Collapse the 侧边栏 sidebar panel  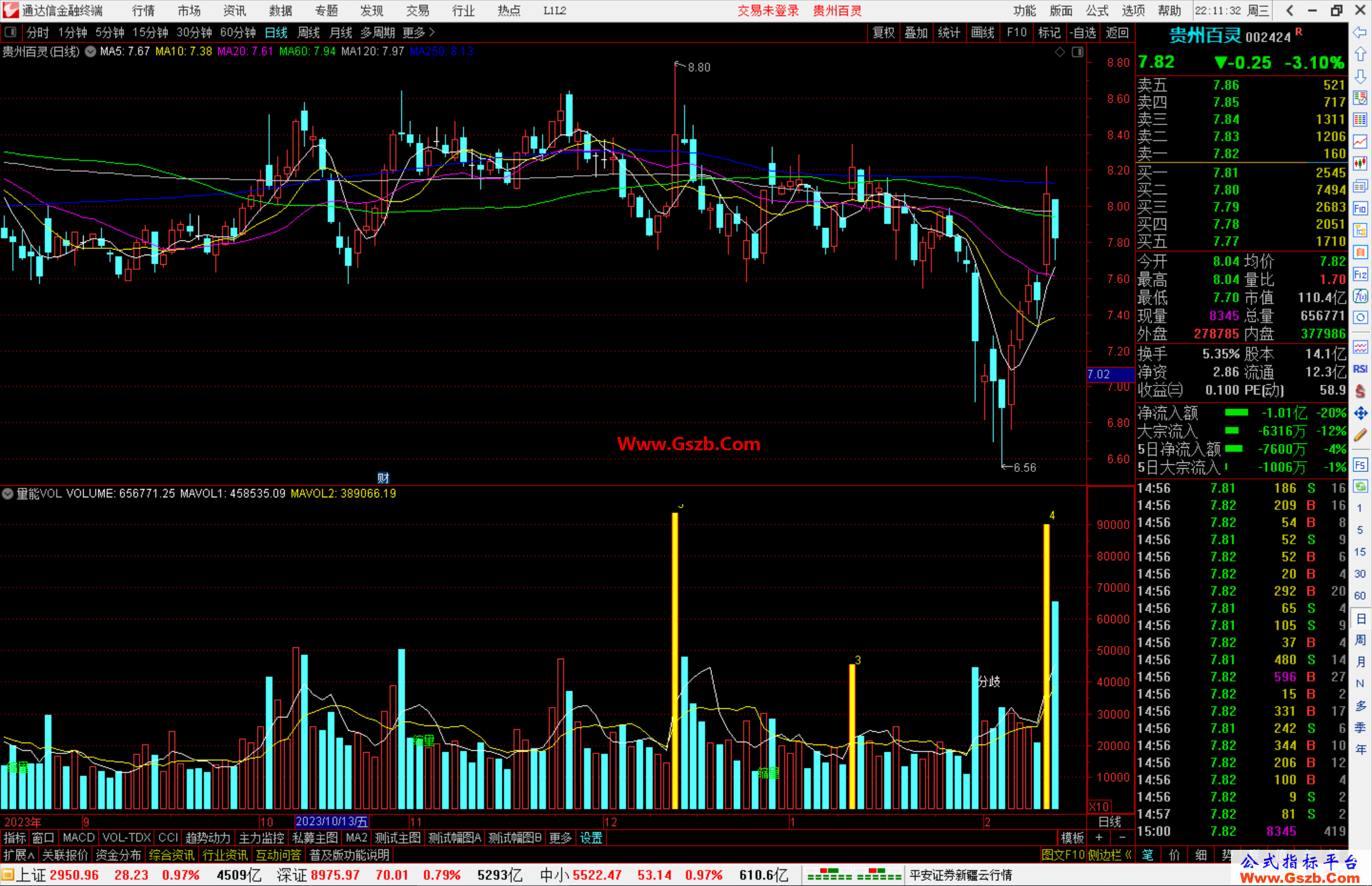point(1109,855)
